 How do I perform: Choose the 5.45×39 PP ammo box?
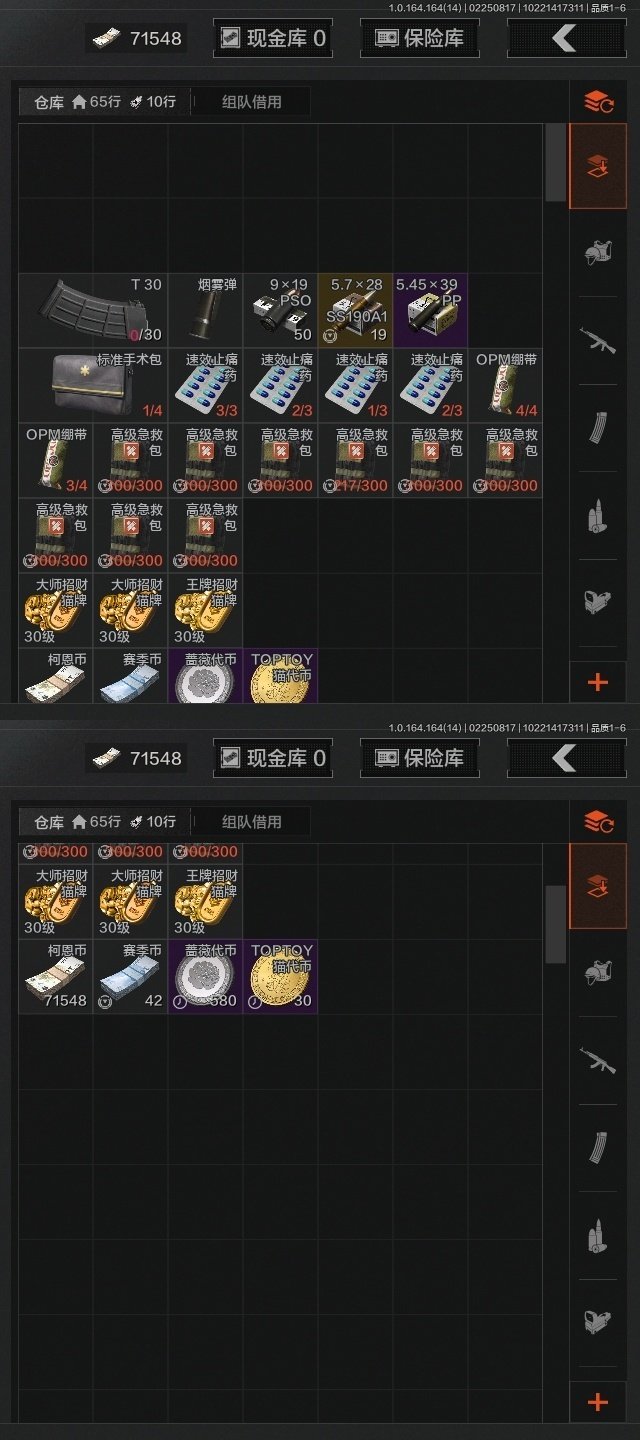click(430, 310)
